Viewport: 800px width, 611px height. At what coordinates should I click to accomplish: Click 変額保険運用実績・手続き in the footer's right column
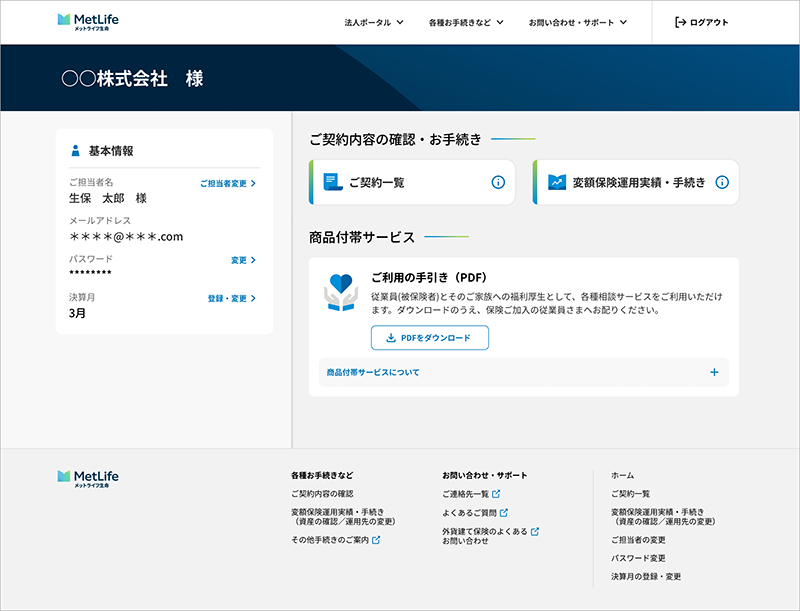coord(663,517)
